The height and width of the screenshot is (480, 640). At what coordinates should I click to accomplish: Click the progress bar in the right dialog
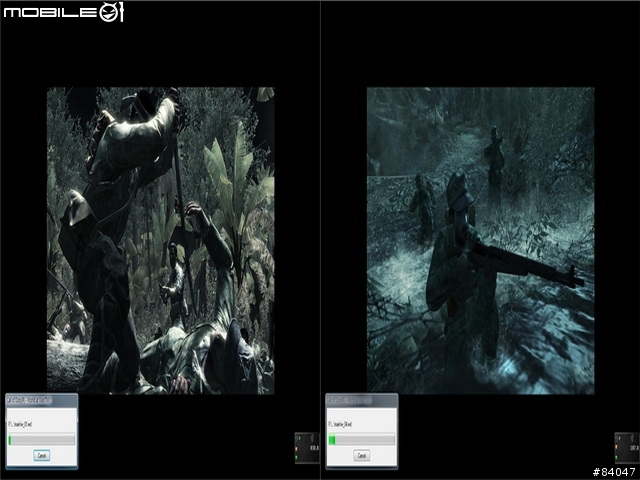coord(362,440)
